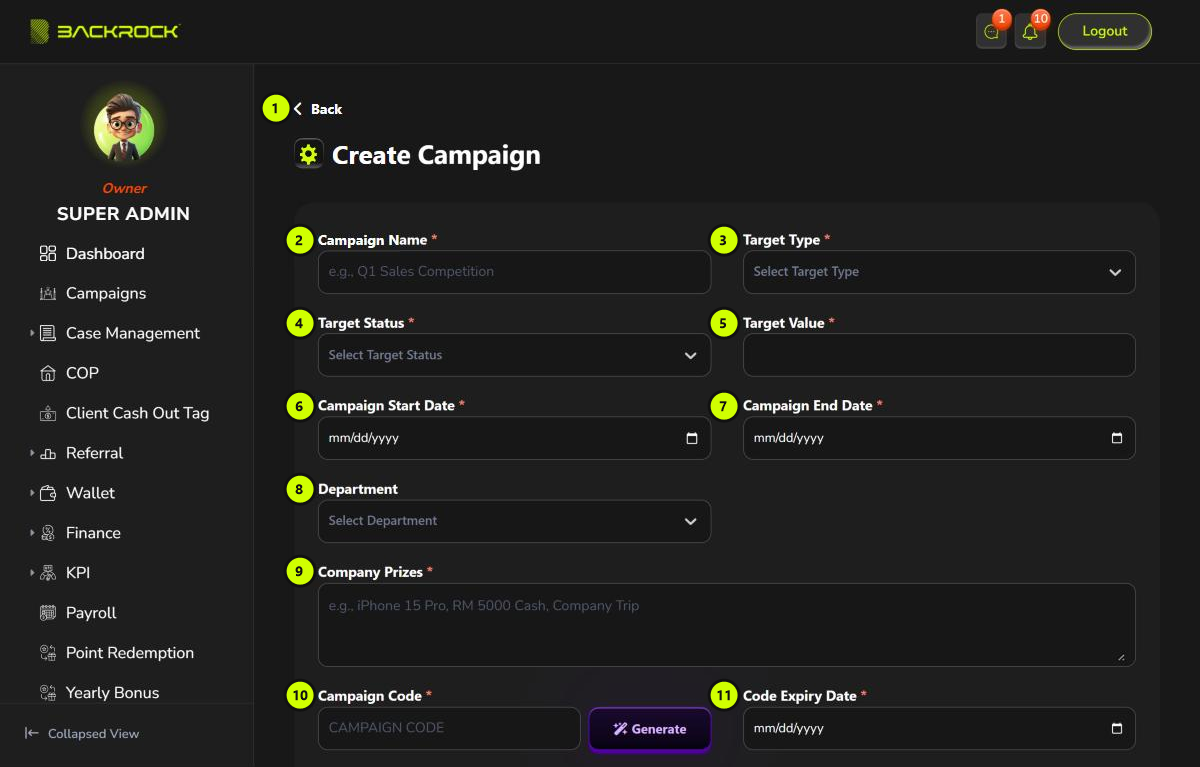Click the back chevron arrow
Image resolution: width=1200 pixels, height=767 pixels.
tap(298, 109)
